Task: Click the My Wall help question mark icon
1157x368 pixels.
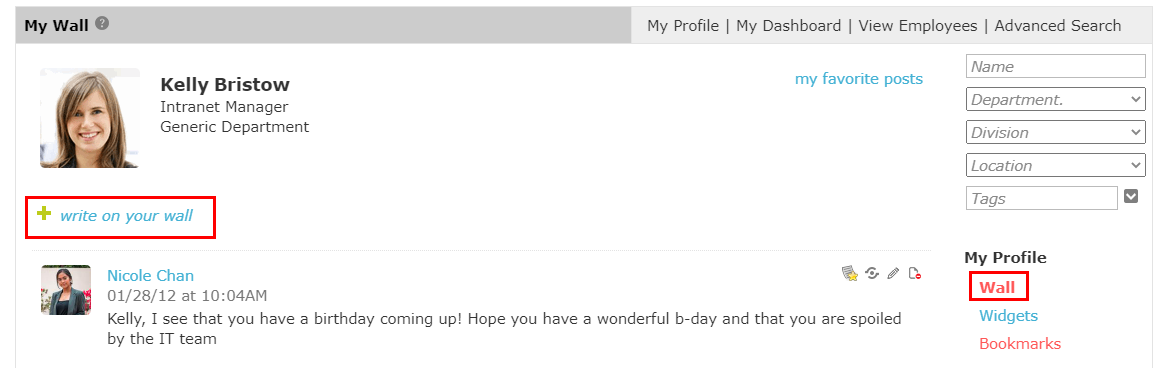Action: point(103,24)
